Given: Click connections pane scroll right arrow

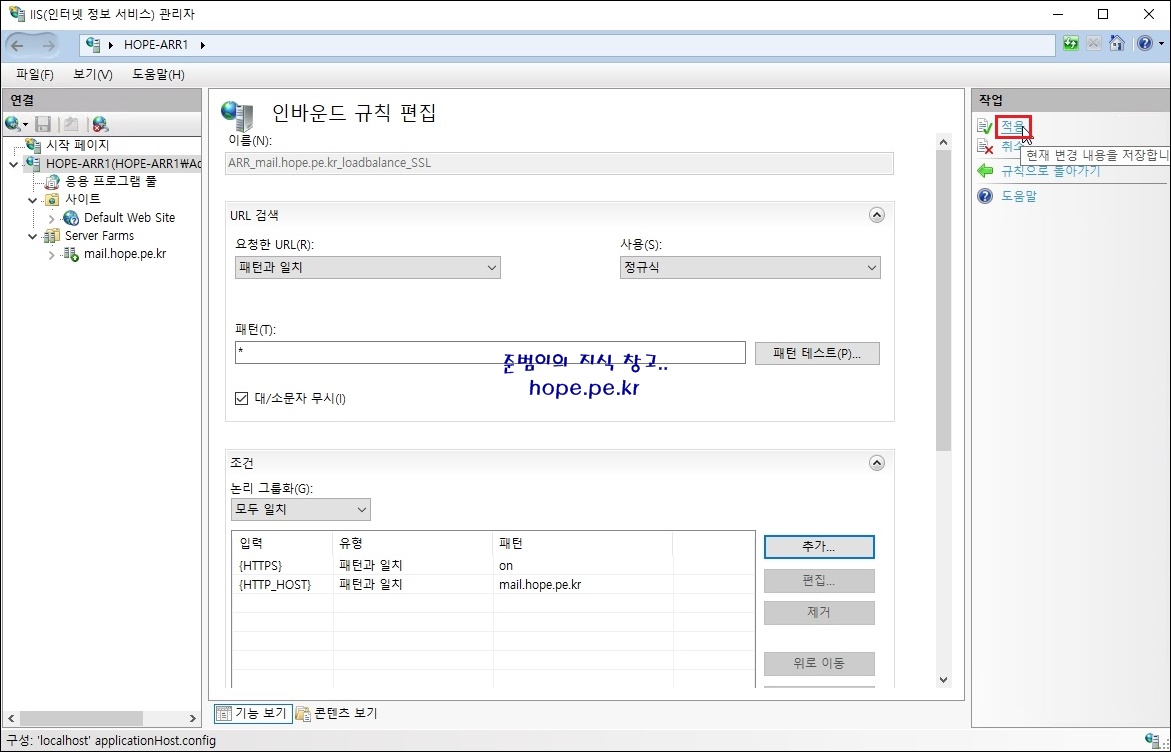Looking at the screenshot, I should (x=193, y=718).
